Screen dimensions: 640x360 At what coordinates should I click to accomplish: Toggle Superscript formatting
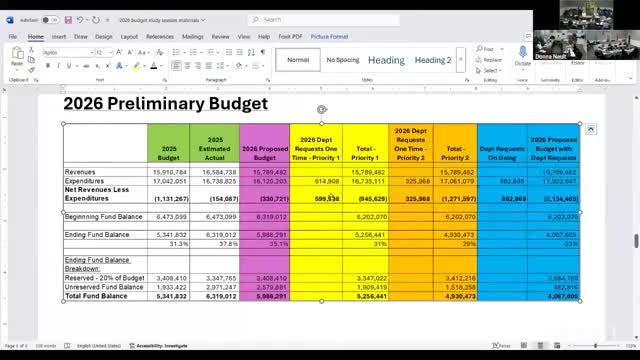point(108,66)
